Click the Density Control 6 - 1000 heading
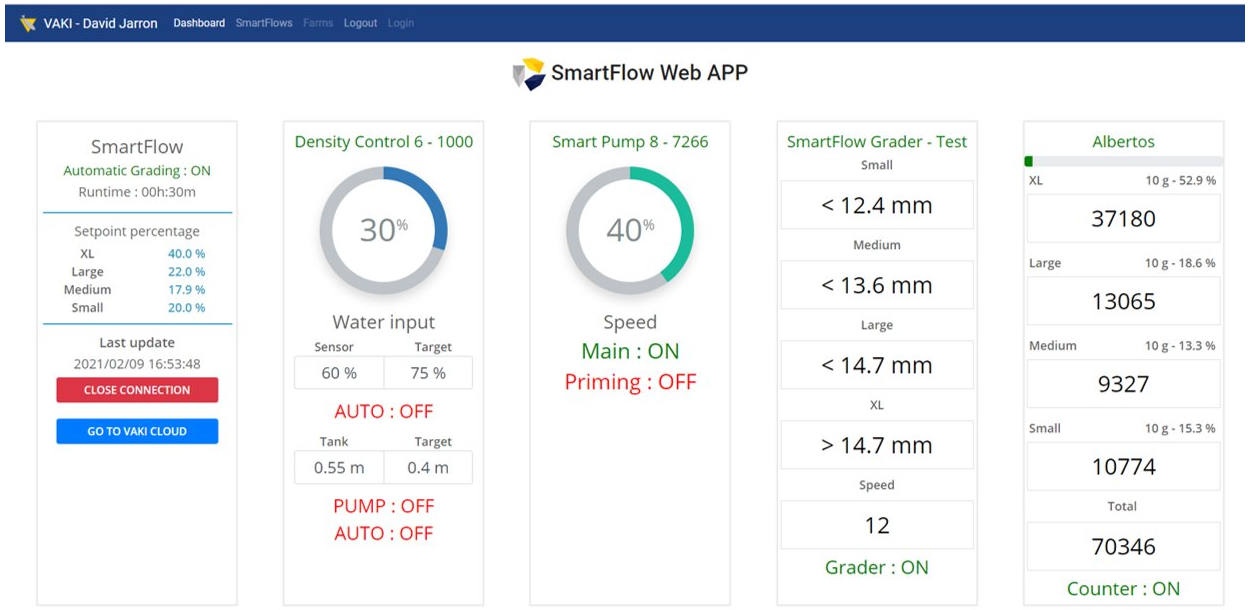Screen dimensions: 1252x610 (384, 142)
